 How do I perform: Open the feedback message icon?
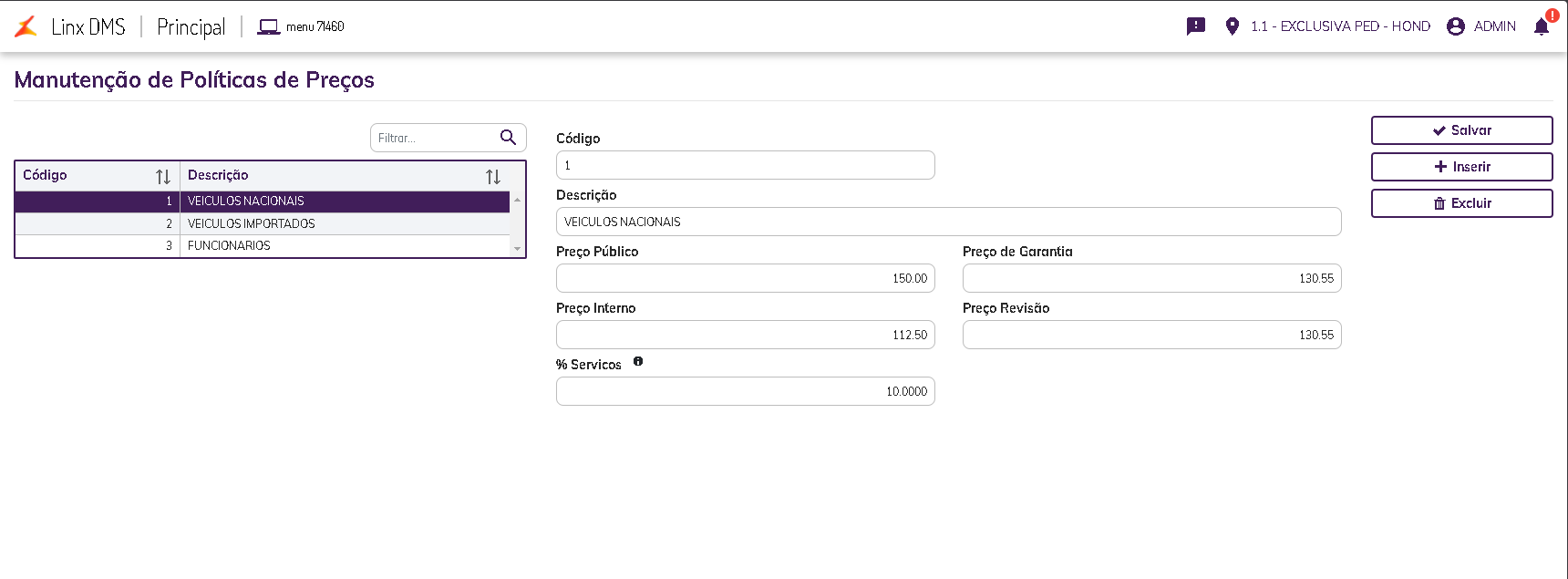coord(1196,26)
